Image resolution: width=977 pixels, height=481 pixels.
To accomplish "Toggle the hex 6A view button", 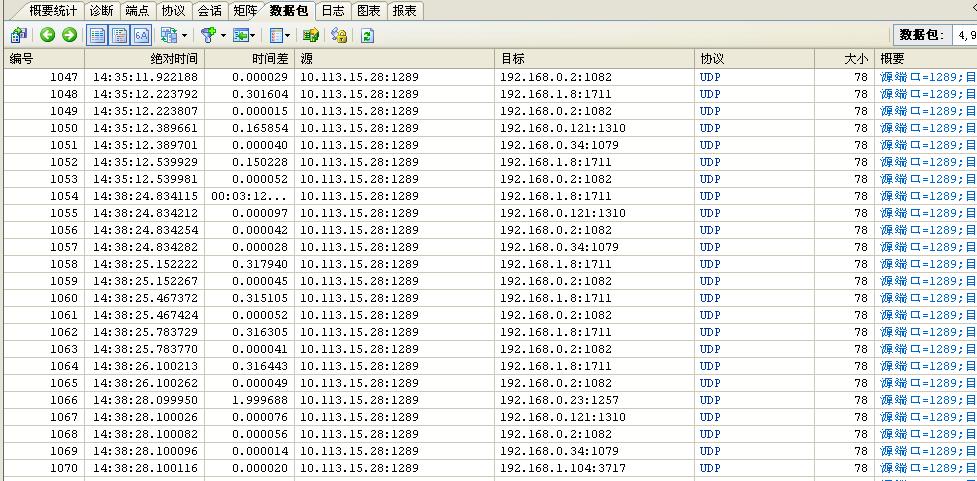I will pyautogui.click(x=141, y=35).
